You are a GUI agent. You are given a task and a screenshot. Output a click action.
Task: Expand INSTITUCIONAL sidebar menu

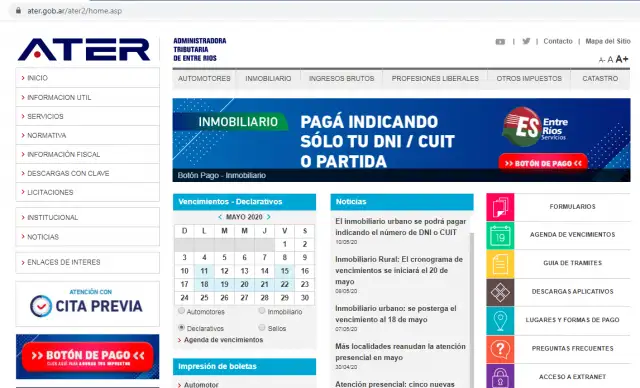[87, 217]
